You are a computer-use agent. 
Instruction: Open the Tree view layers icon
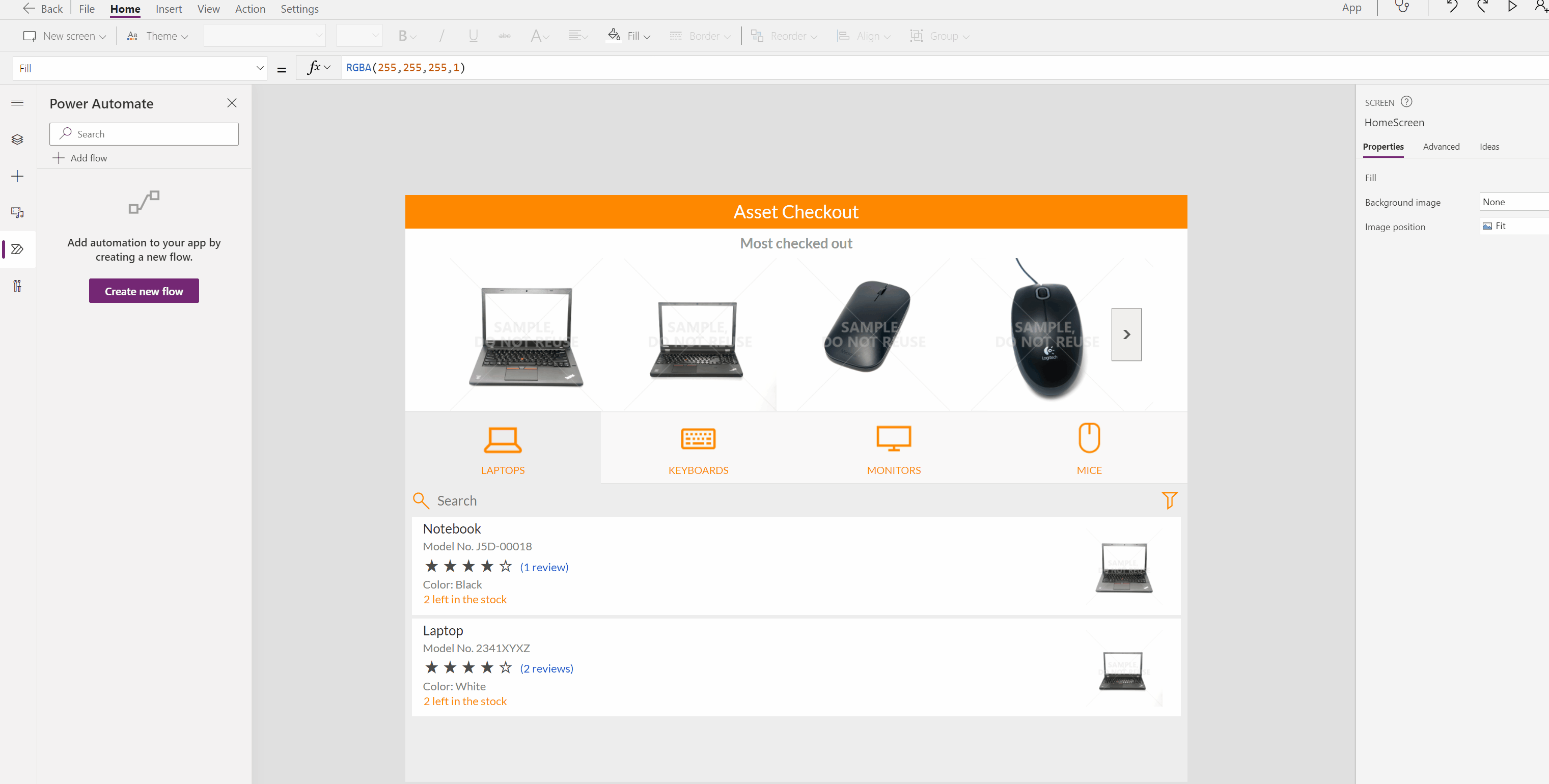click(17, 139)
